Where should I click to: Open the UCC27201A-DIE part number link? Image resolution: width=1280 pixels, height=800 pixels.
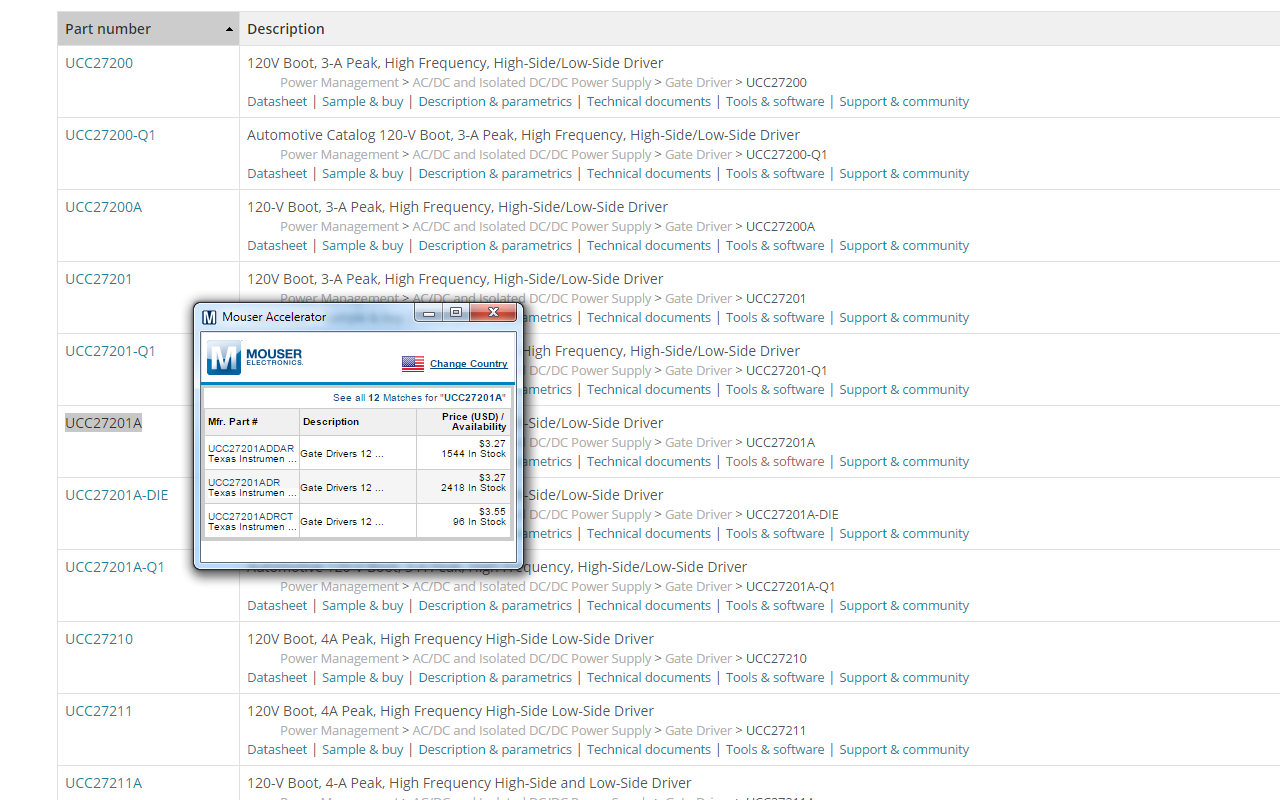[117, 495]
